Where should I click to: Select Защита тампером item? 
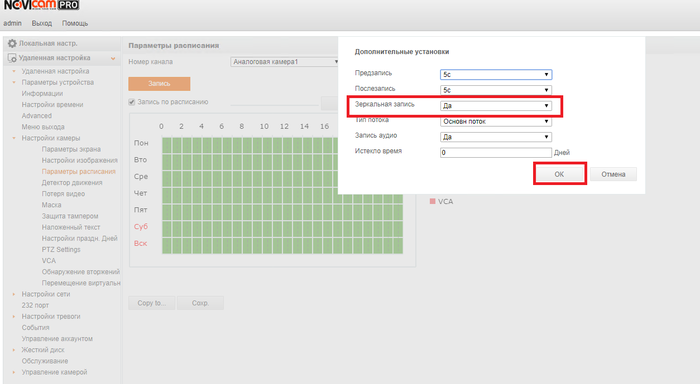(70, 216)
